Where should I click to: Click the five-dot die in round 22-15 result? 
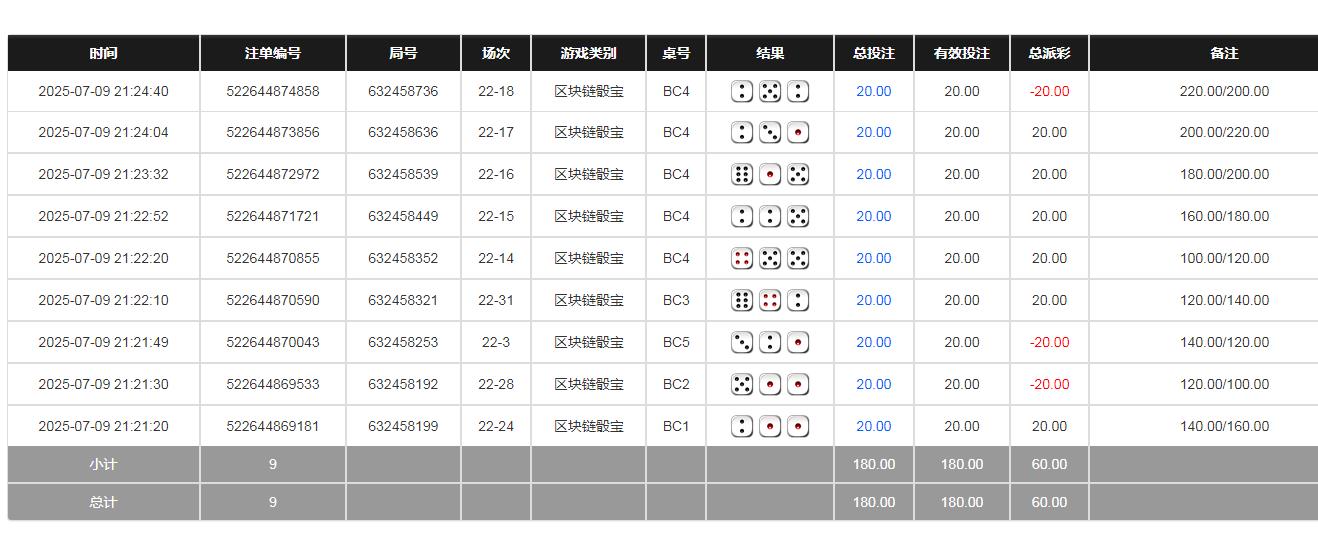[x=798, y=216]
